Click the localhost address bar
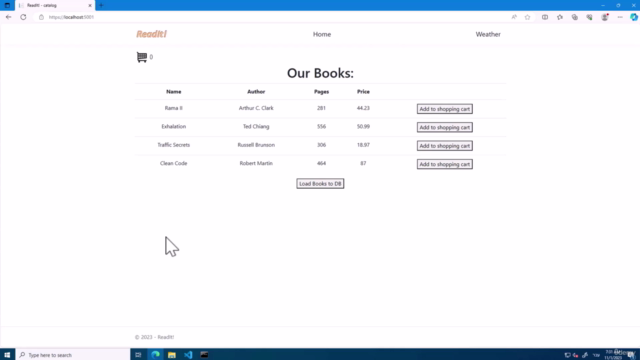This screenshot has height=360, width=640. point(269,17)
